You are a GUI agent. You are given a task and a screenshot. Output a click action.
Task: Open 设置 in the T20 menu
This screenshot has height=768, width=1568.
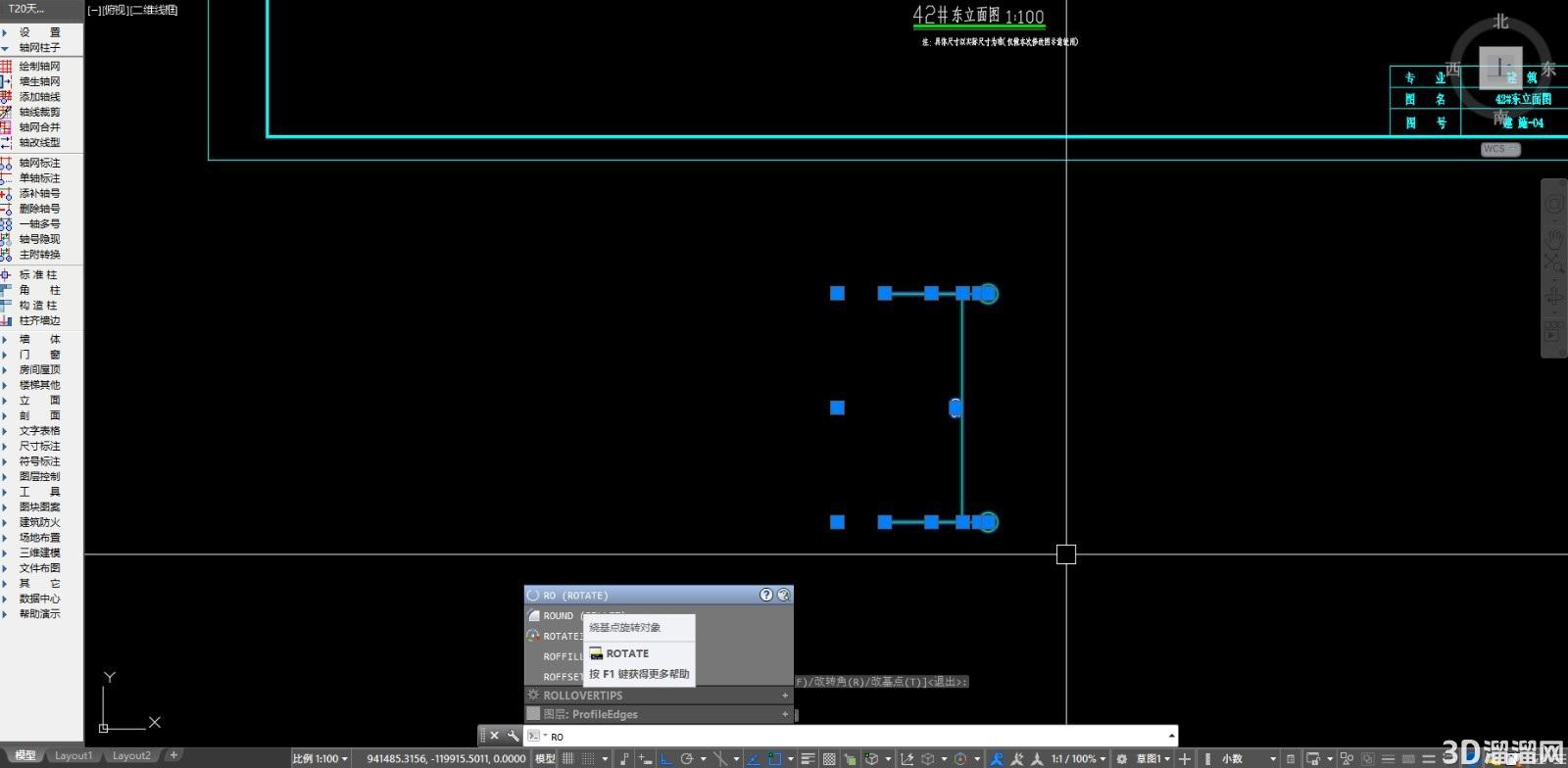39,32
